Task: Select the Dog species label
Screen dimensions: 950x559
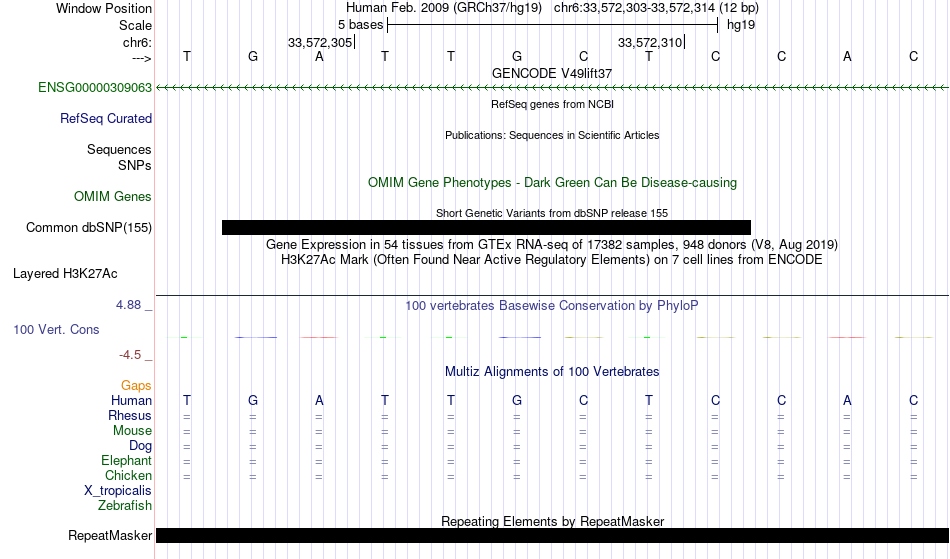Action: coord(140,446)
